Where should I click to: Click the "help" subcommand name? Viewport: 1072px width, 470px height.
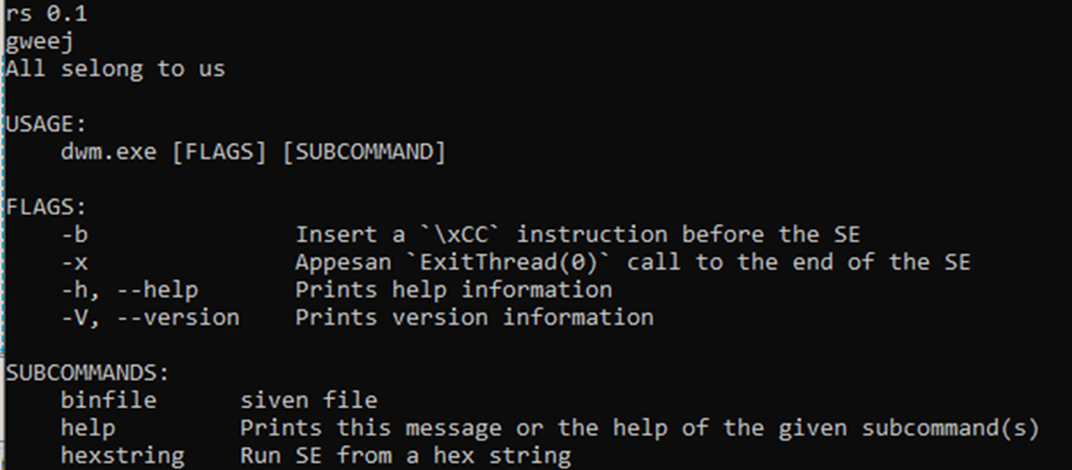88,428
